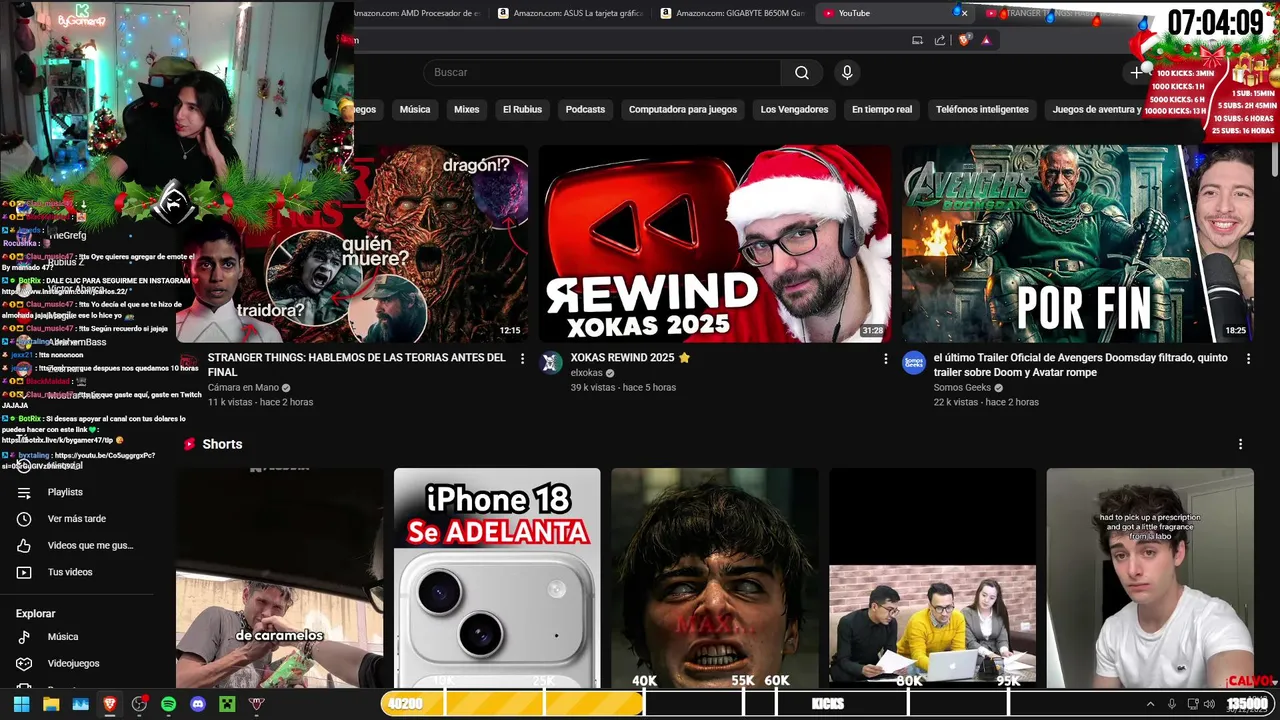This screenshot has width=1280, height=720.
Task: Select Teléfonos inteligentes chip
Action: tap(982, 109)
